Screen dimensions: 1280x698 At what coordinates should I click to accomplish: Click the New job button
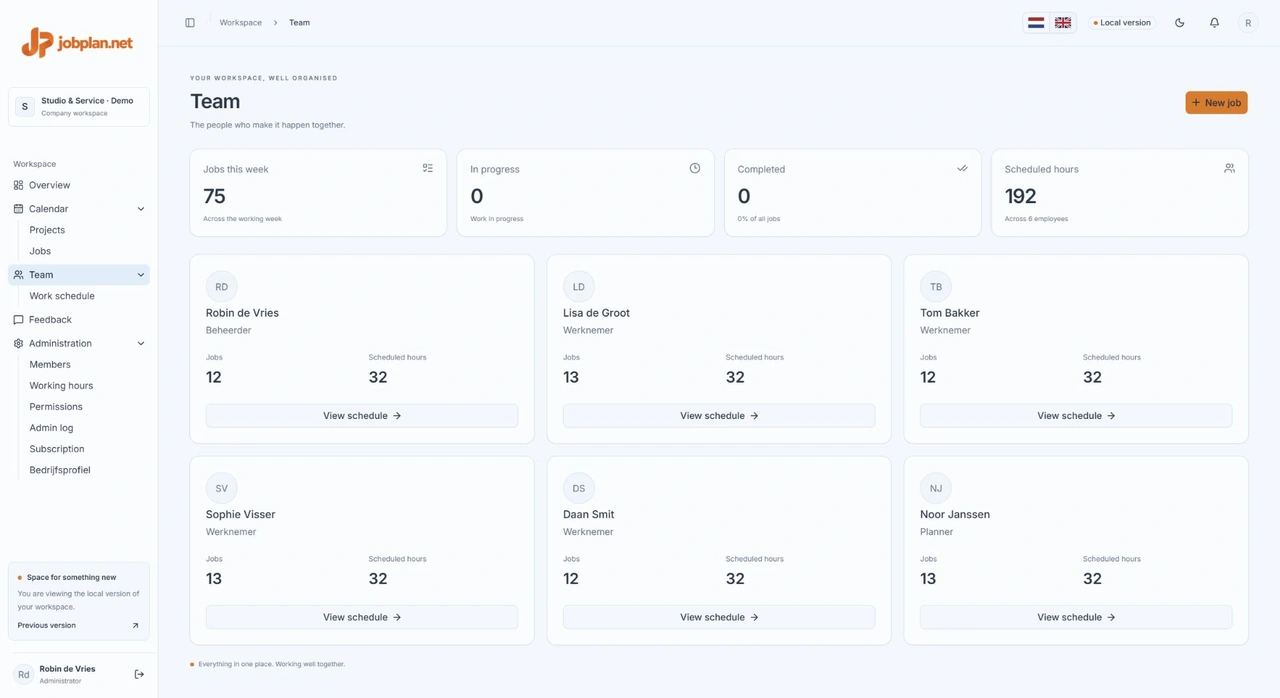pos(1216,103)
